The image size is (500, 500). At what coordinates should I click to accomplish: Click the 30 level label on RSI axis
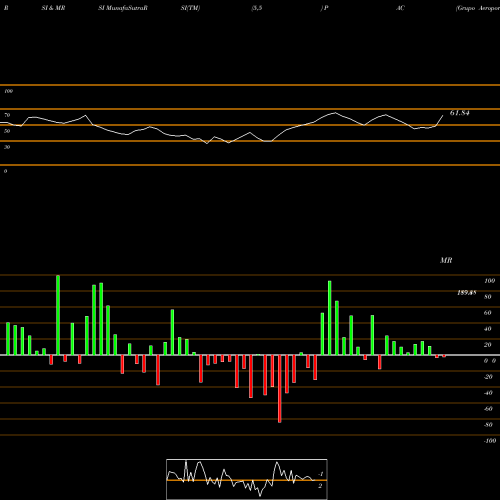coord(7,147)
